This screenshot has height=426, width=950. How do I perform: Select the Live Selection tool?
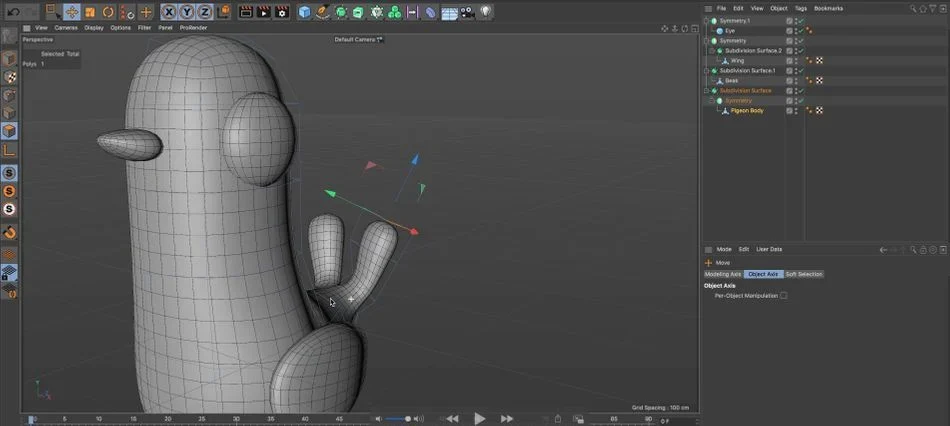coord(53,12)
